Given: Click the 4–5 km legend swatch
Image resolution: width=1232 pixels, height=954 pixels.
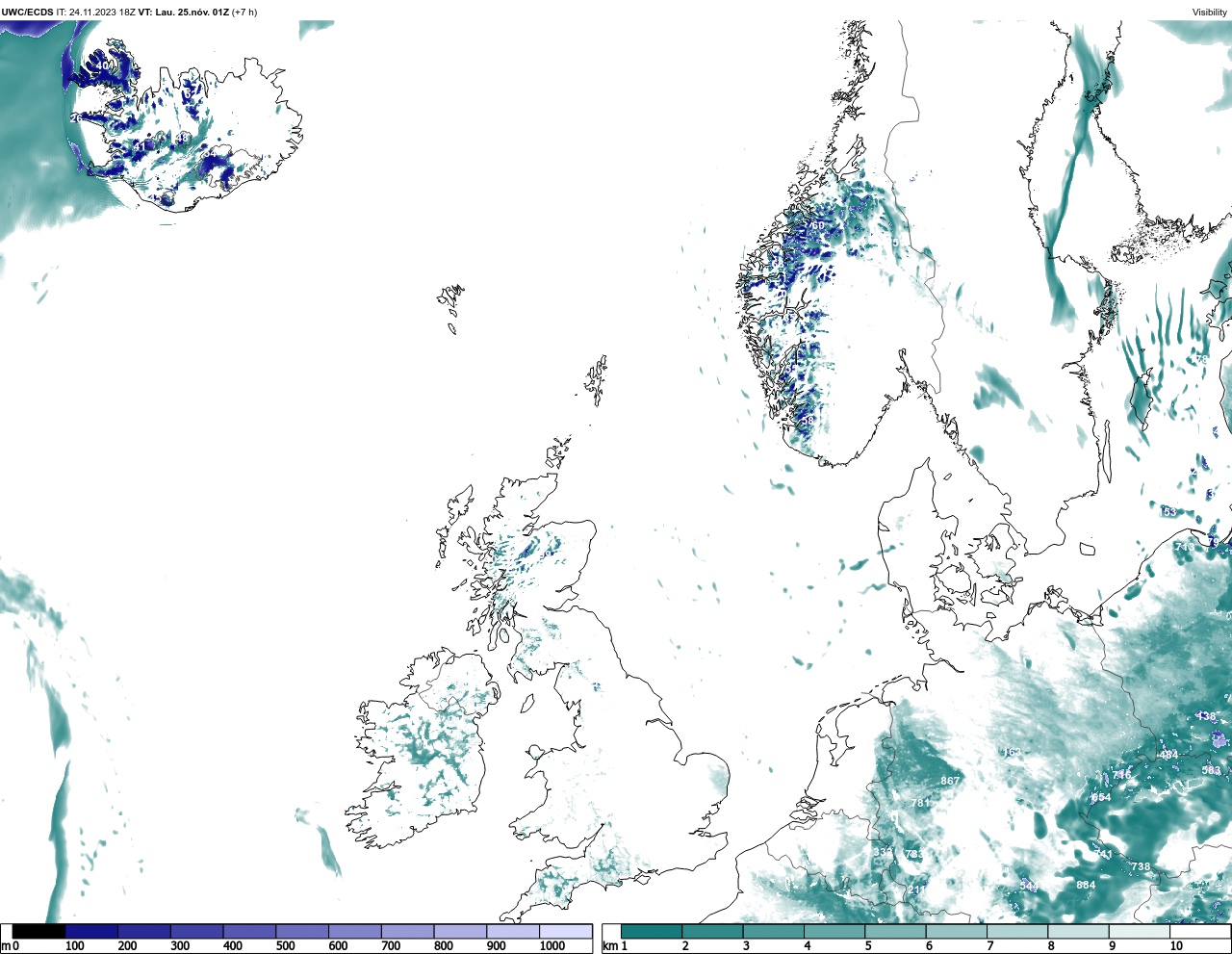Looking at the screenshot, I should (834, 931).
